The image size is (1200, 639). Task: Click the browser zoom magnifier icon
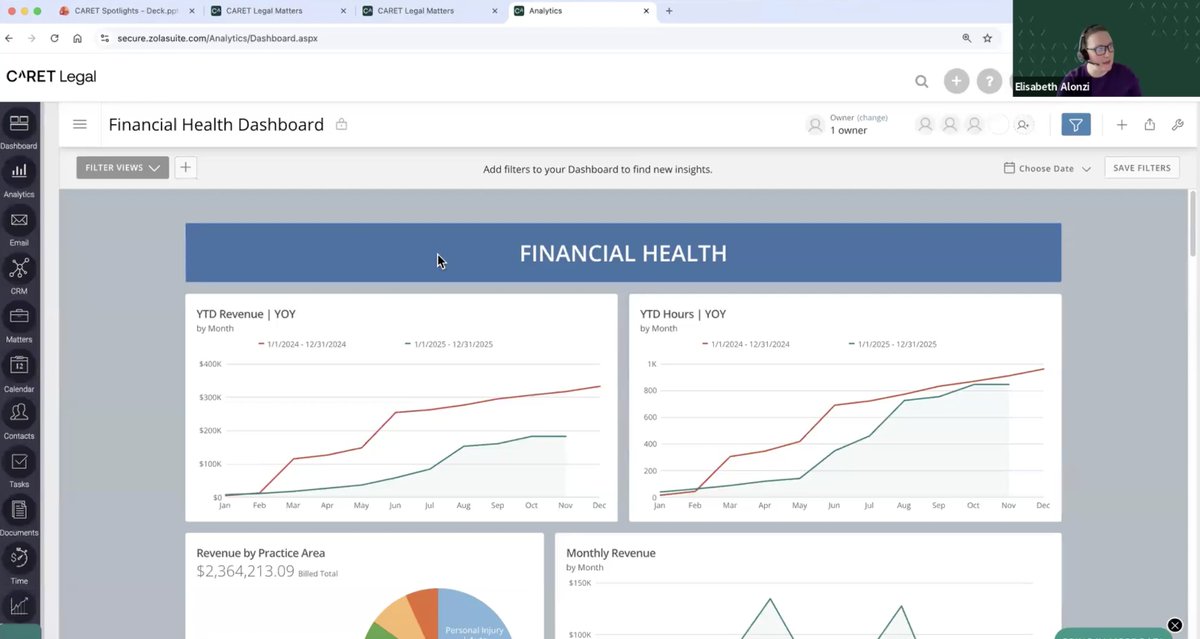pos(966,38)
